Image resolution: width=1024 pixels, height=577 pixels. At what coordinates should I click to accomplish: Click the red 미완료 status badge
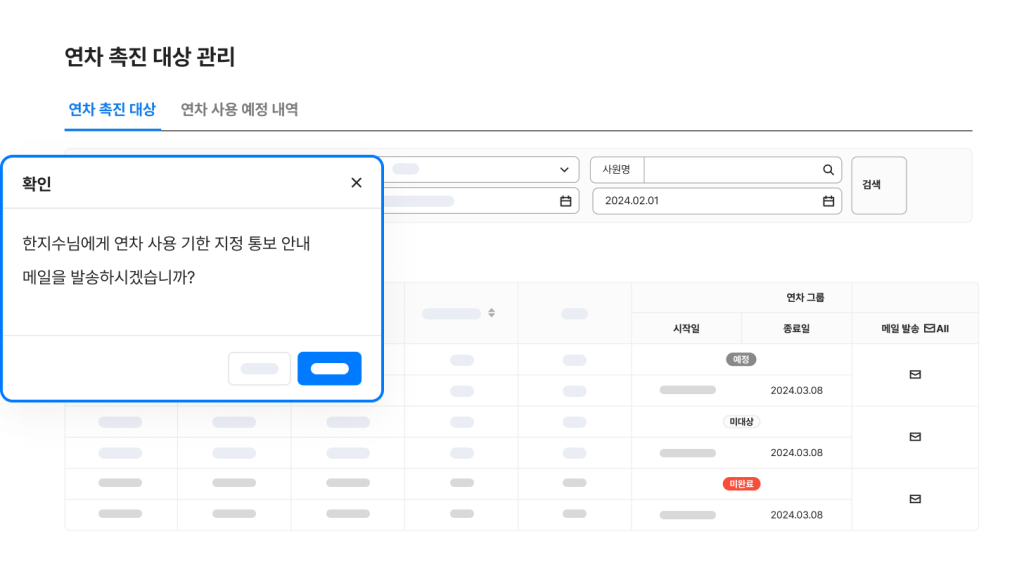(741, 484)
